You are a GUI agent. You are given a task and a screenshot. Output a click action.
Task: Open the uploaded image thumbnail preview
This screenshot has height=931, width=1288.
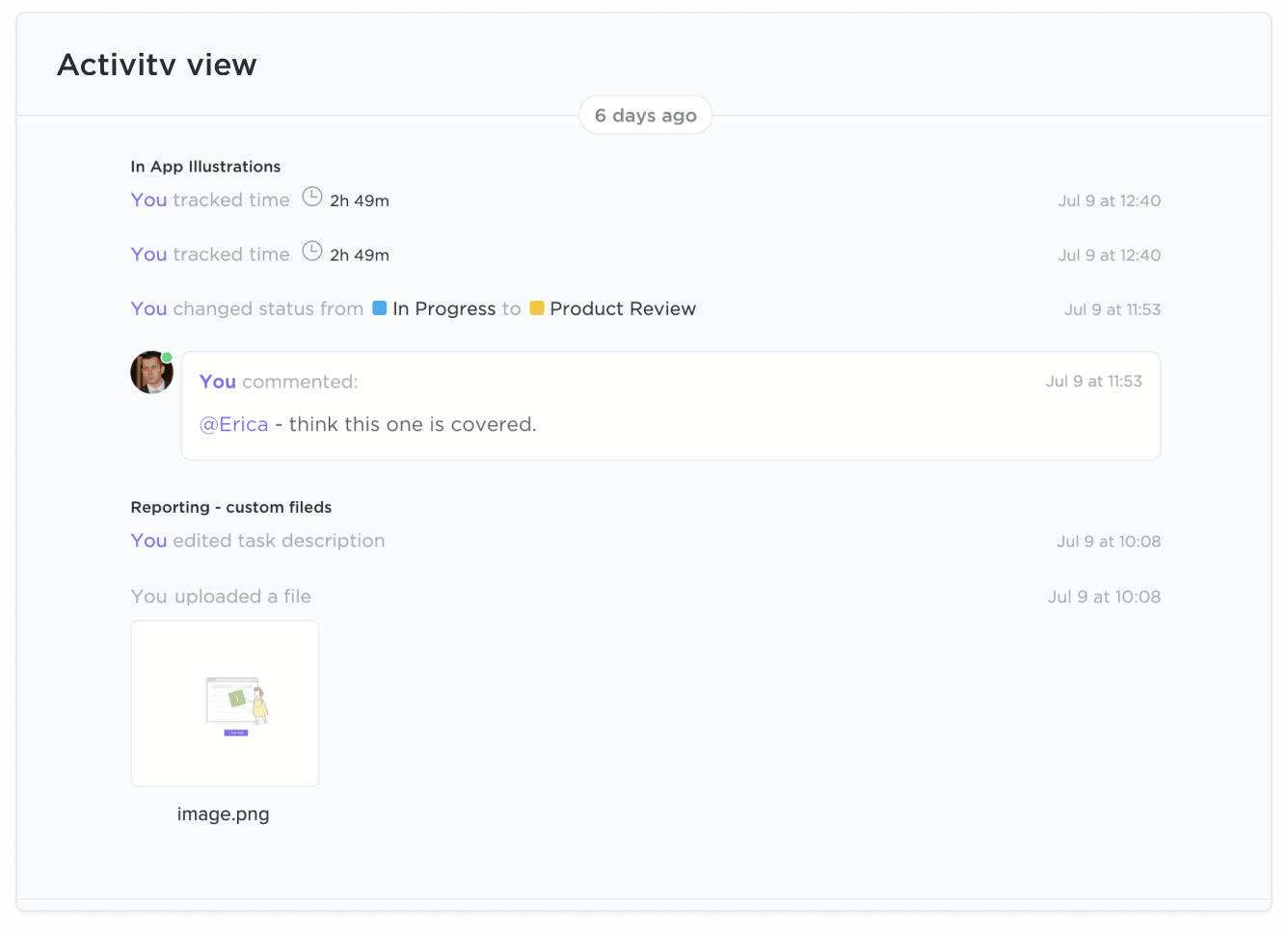[x=225, y=704]
